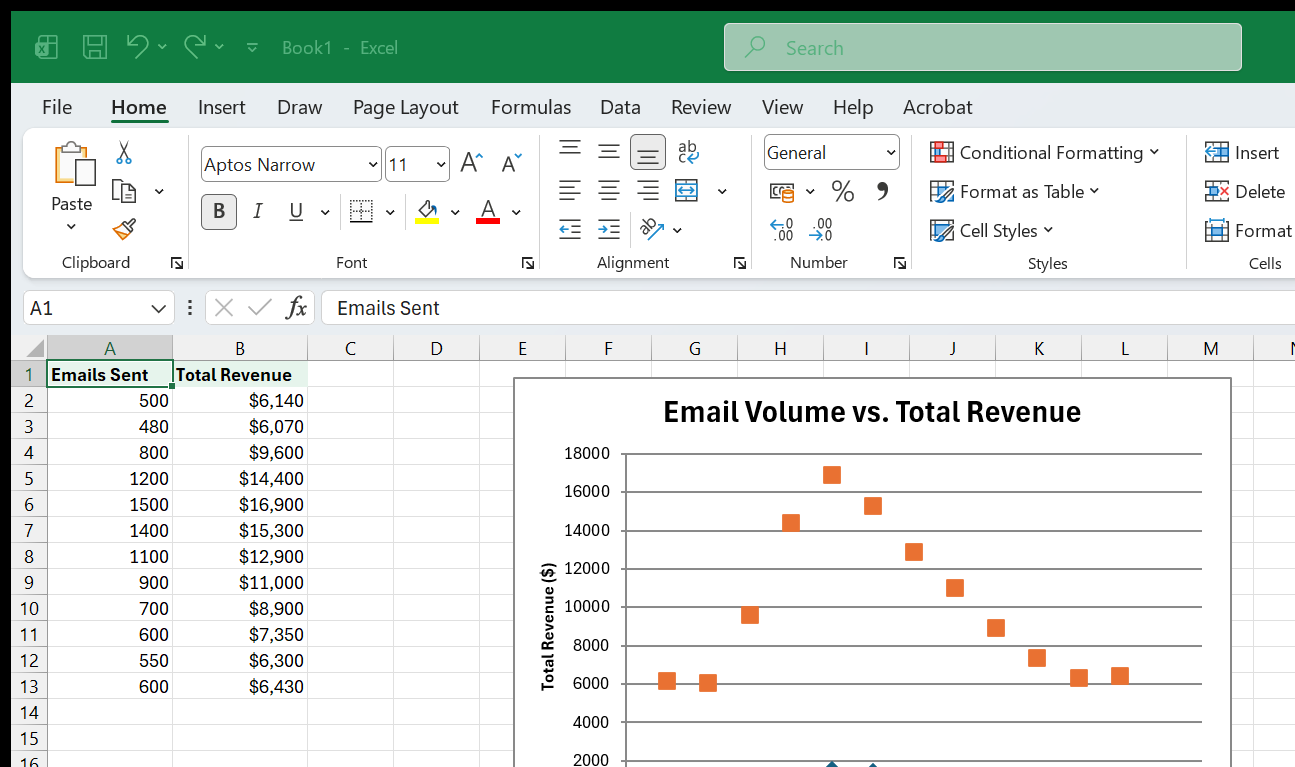The image size is (1295, 767).
Task: Open Format as Table menu
Action: point(1015,191)
